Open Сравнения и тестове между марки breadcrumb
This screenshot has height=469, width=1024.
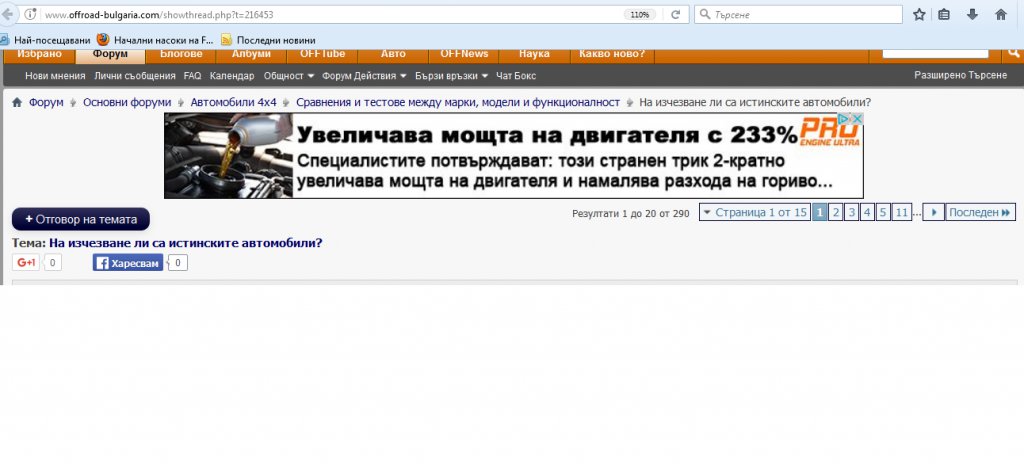(458, 103)
